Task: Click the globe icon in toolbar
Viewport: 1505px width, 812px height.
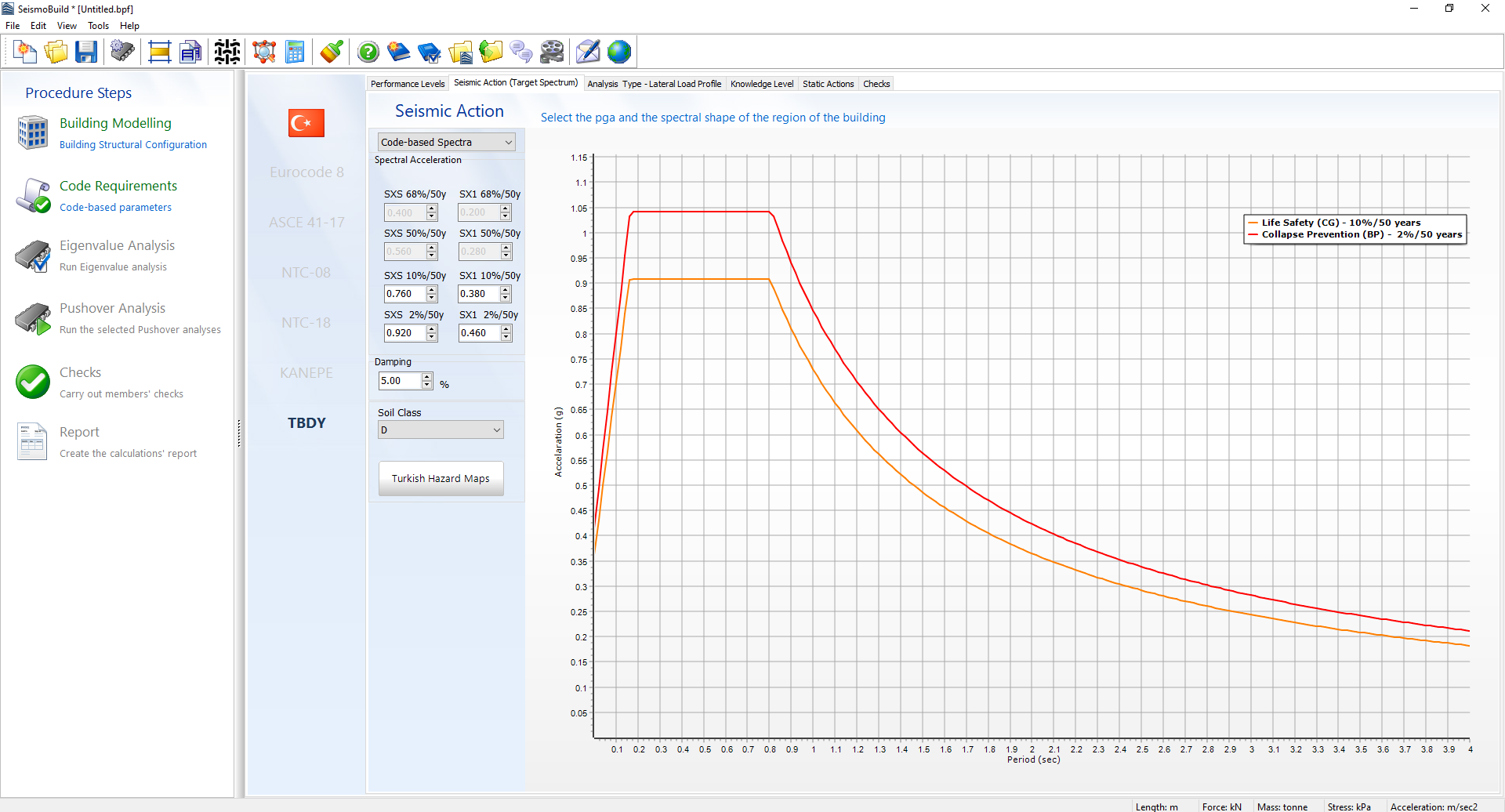Action: [x=618, y=53]
